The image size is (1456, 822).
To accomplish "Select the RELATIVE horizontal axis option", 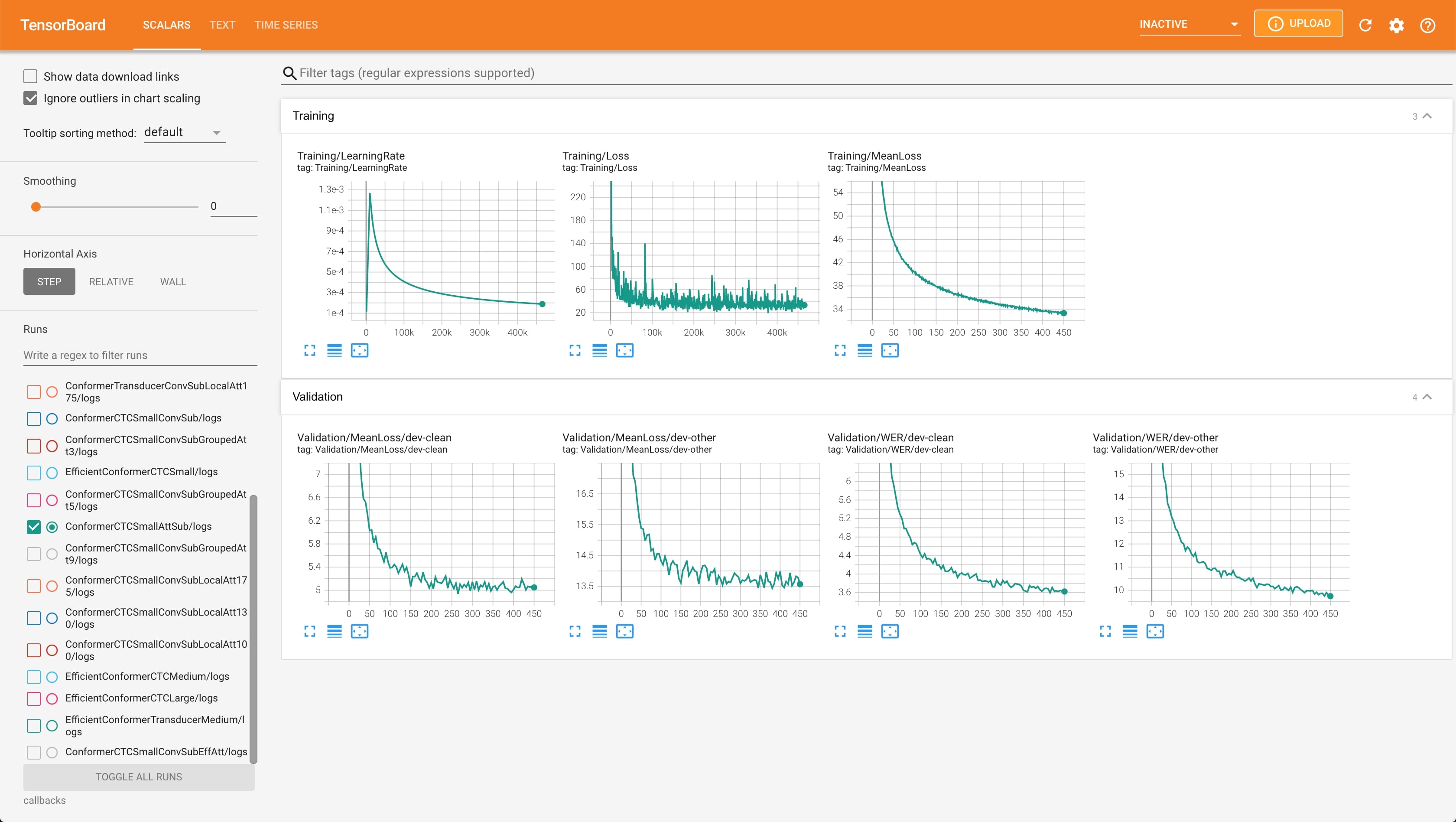I will tap(111, 281).
